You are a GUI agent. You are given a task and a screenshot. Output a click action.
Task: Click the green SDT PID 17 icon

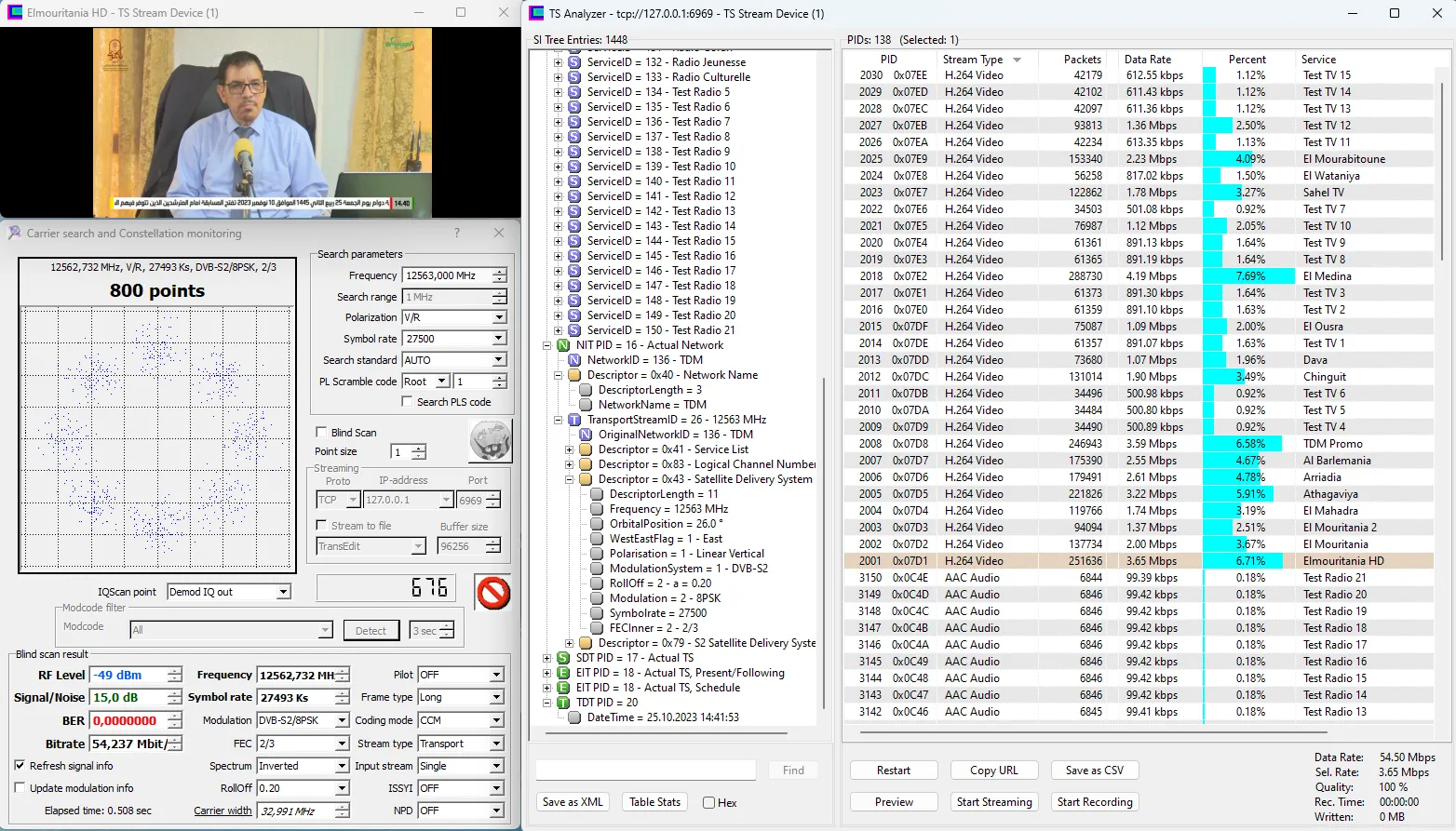[x=563, y=658]
